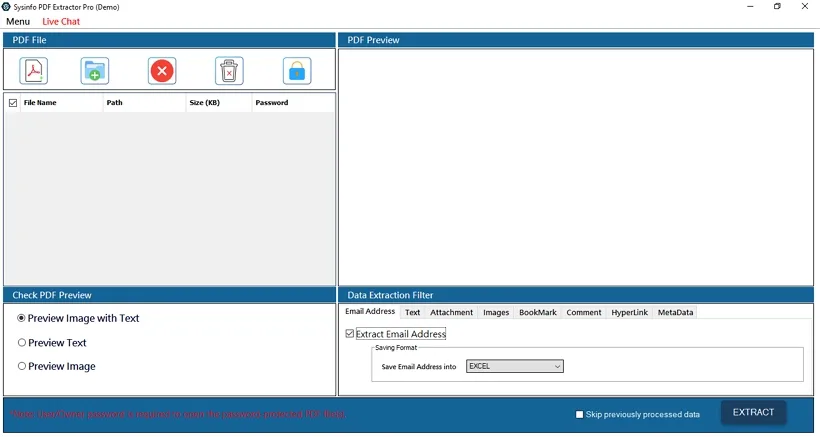Click the Add PDF file icon

pyautogui.click(x=34, y=71)
